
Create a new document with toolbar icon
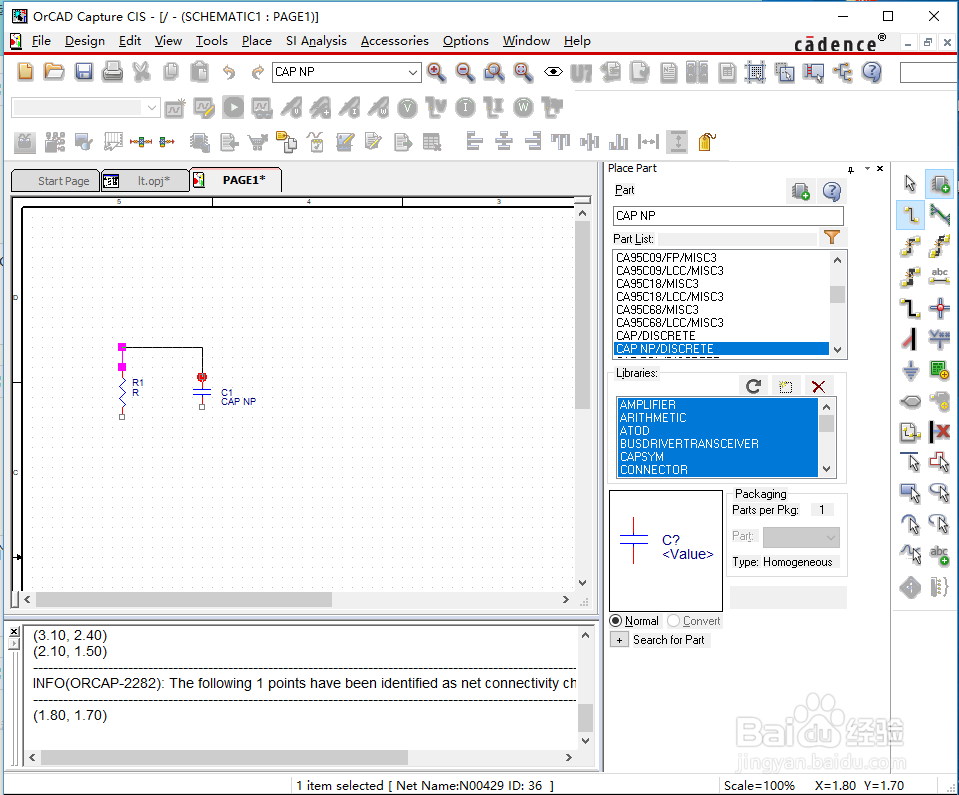coord(25,72)
